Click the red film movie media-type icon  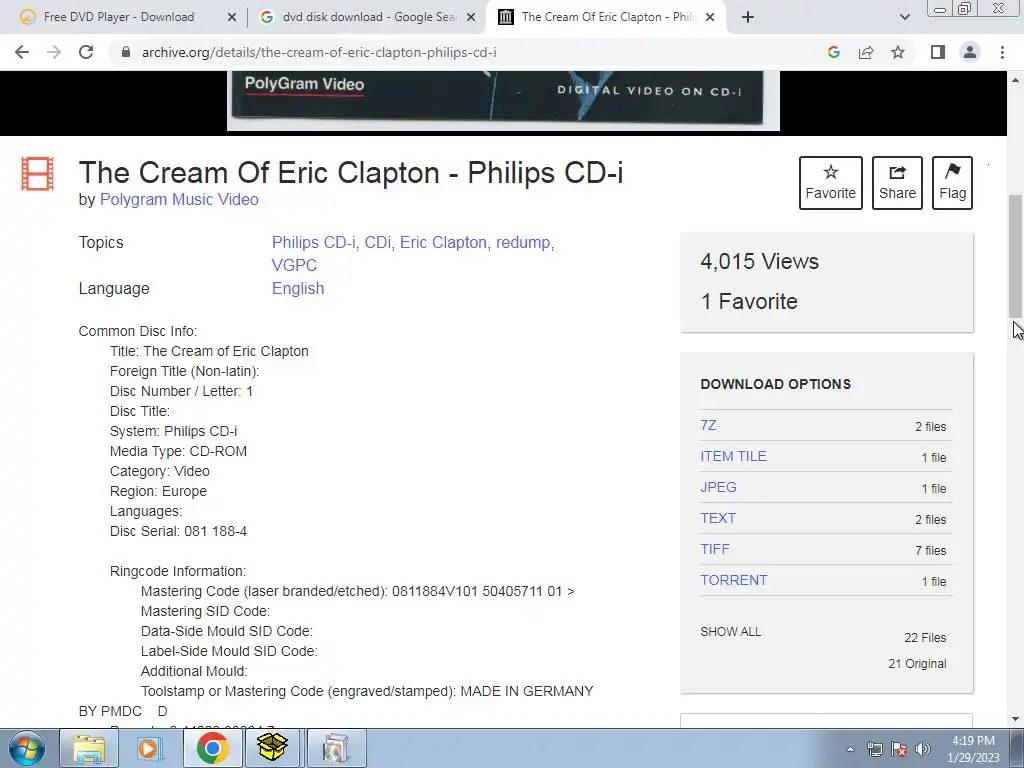click(37, 174)
